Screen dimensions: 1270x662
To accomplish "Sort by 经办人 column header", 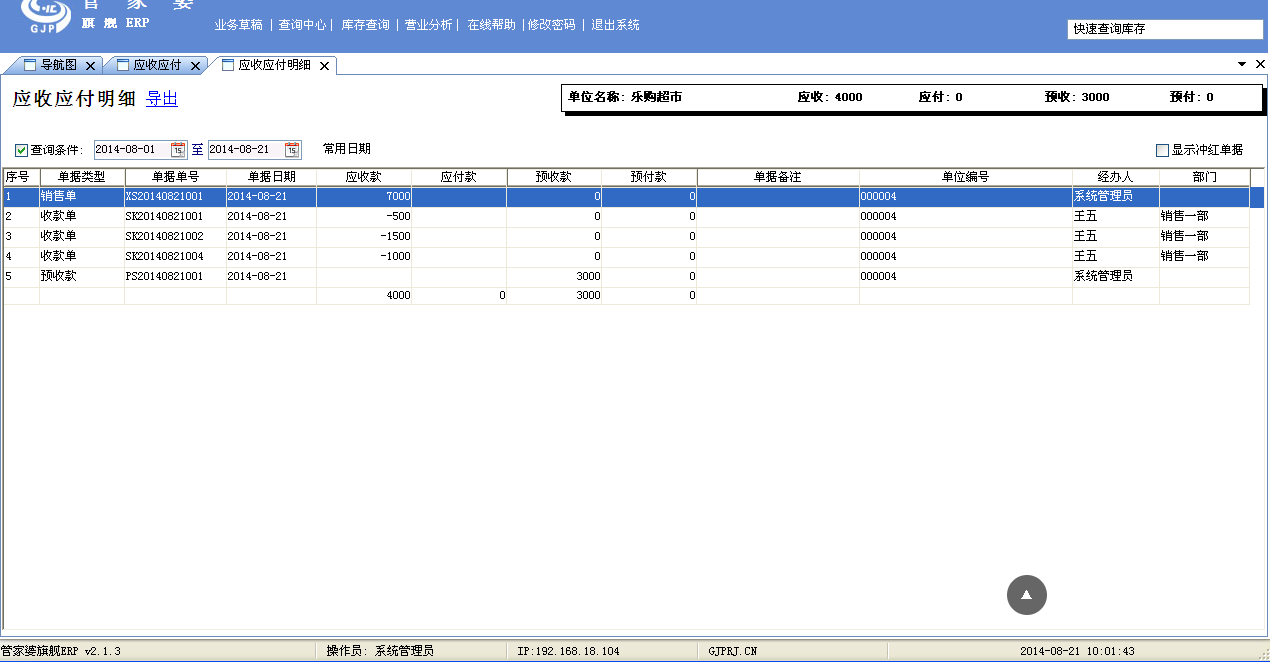I will tap(1116, 177).
